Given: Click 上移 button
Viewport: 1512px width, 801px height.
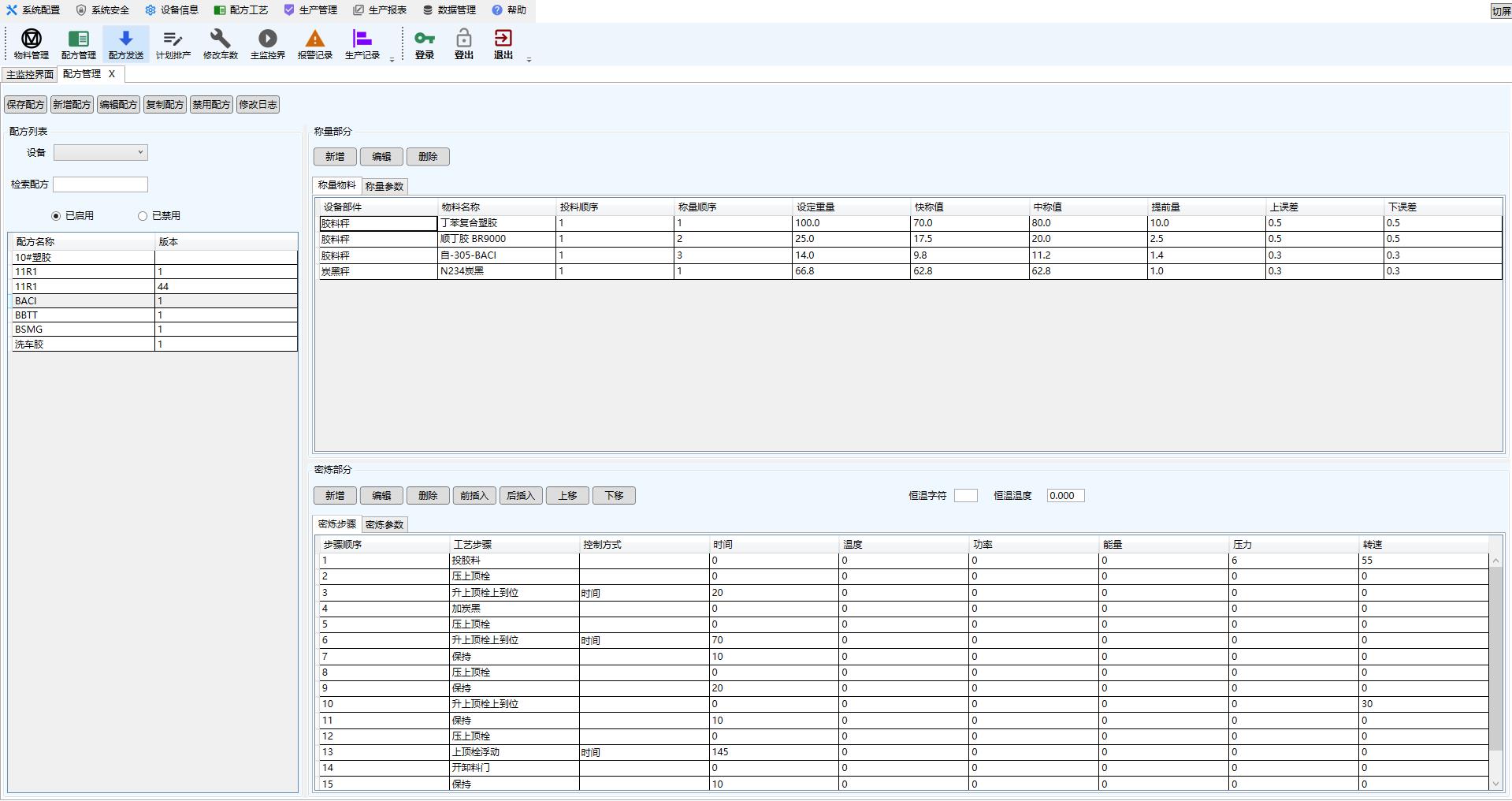Looking at the screenshot, I should point(567,496).
